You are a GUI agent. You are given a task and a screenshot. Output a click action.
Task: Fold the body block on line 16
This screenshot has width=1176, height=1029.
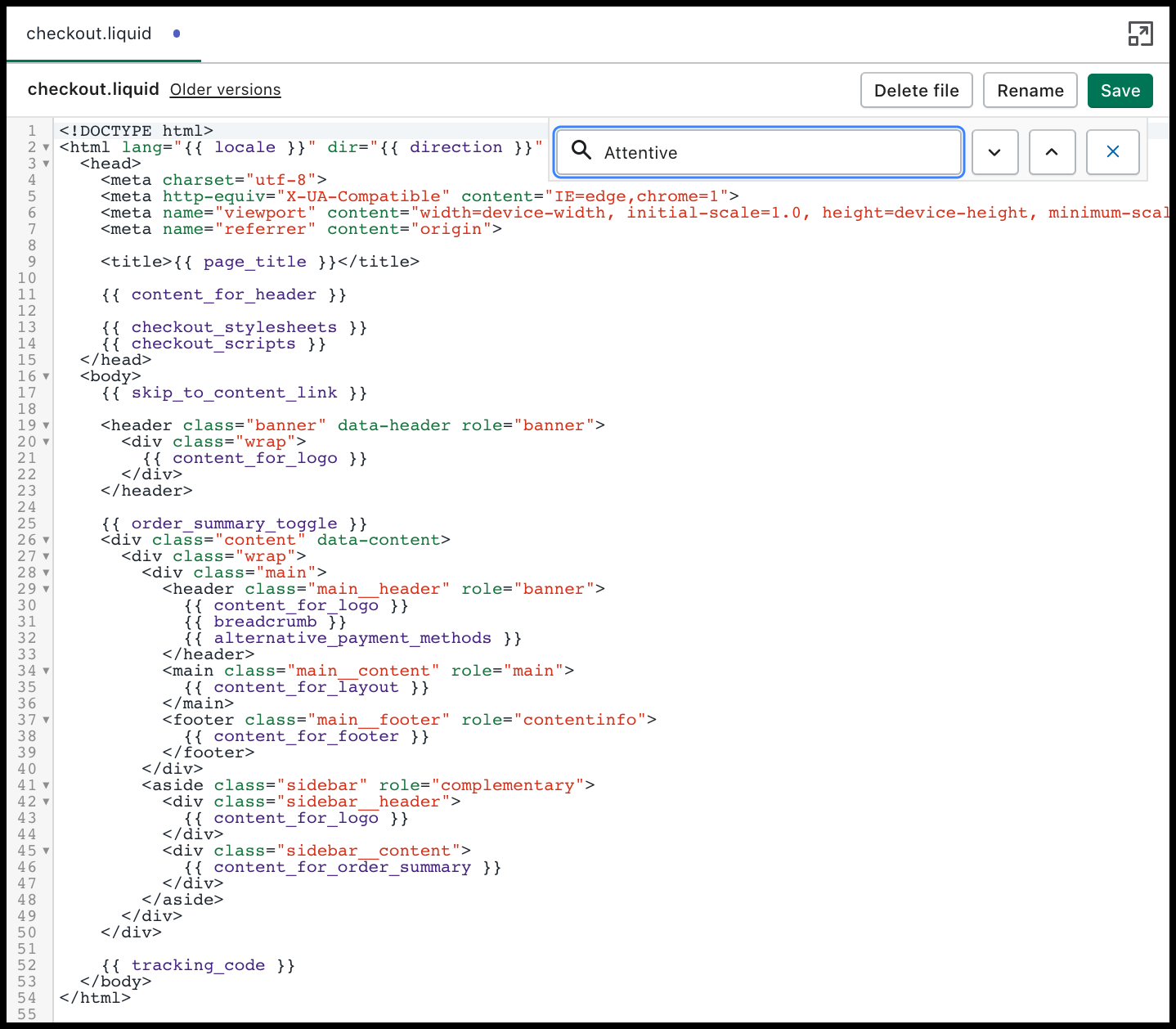pos(46,376)
